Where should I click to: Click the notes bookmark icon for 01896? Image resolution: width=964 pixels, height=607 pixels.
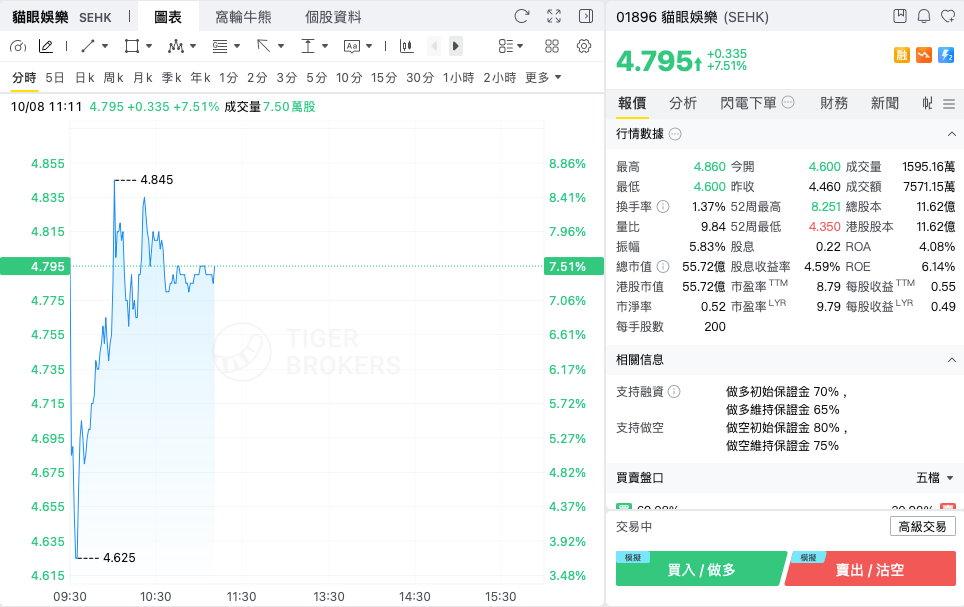(899, 16)
